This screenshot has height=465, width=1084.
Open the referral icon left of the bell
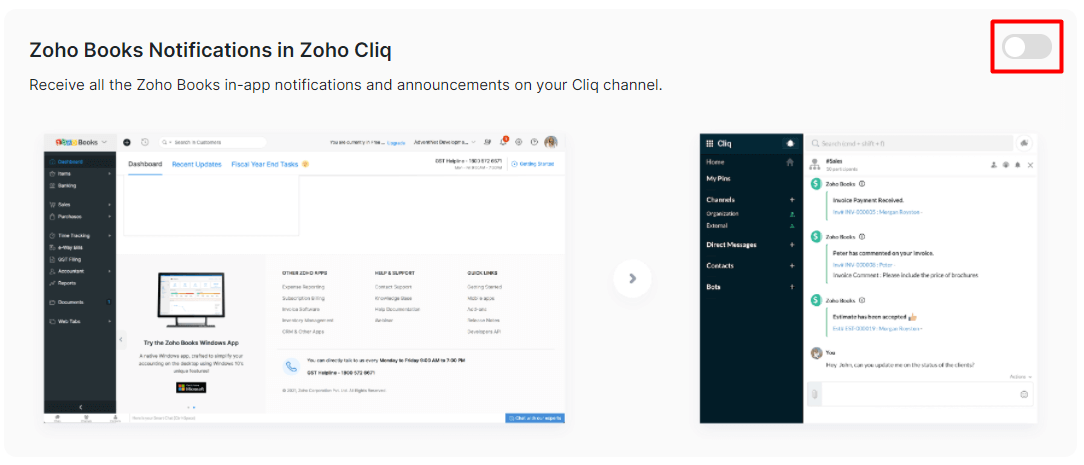tap(487, 142)
